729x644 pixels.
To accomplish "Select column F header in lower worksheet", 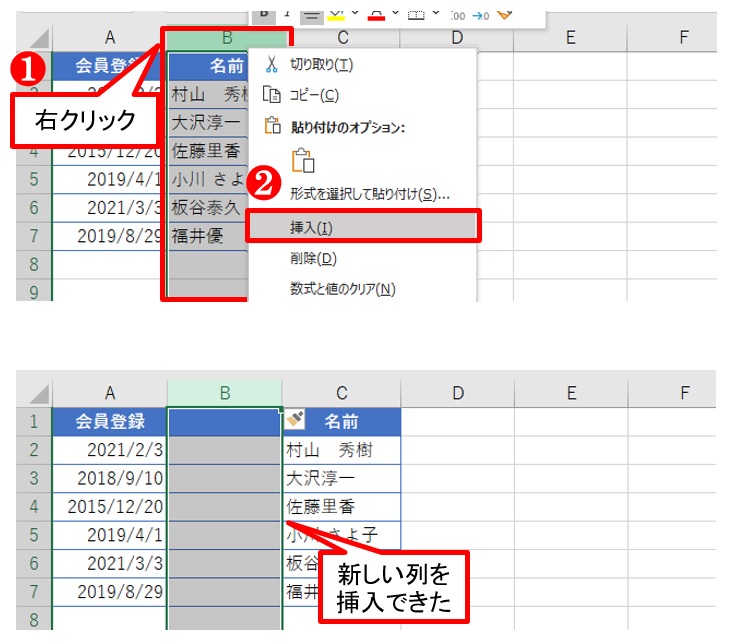I will [672, 393].
